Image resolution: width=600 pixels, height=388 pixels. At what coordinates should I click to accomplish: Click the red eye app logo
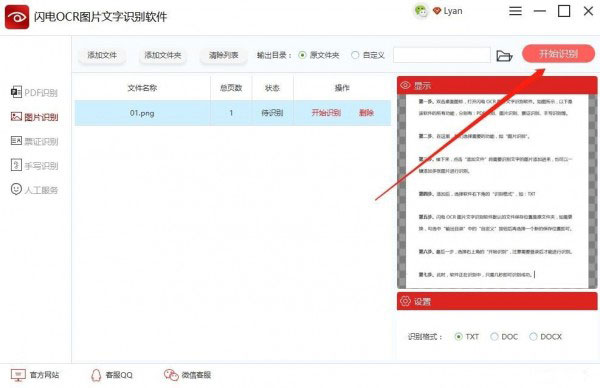pyautogui.click(x=17, y=17)
